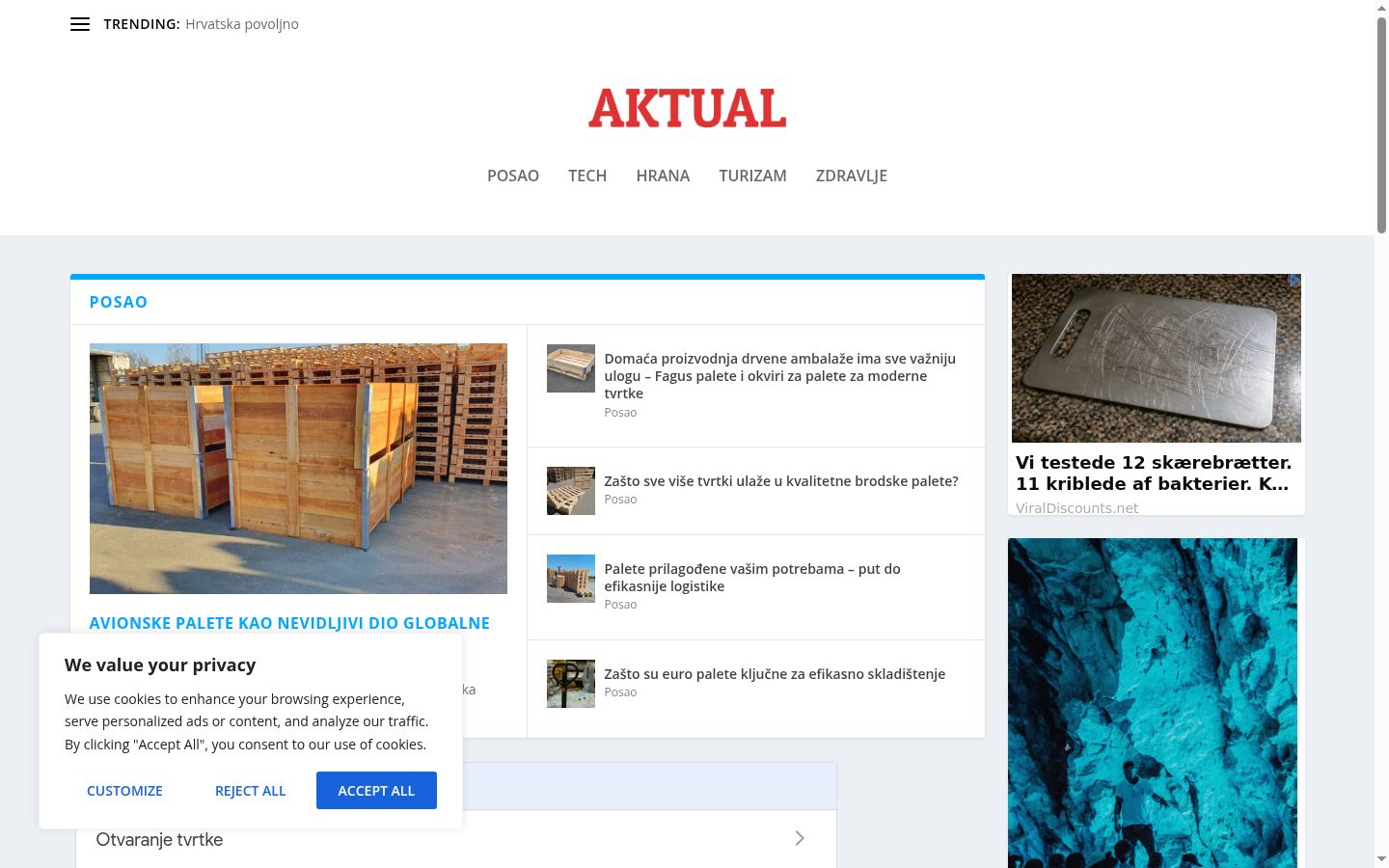
Task: Open article Avionske palete kao nevidljivi dio globalne
Action: (289, 623)
